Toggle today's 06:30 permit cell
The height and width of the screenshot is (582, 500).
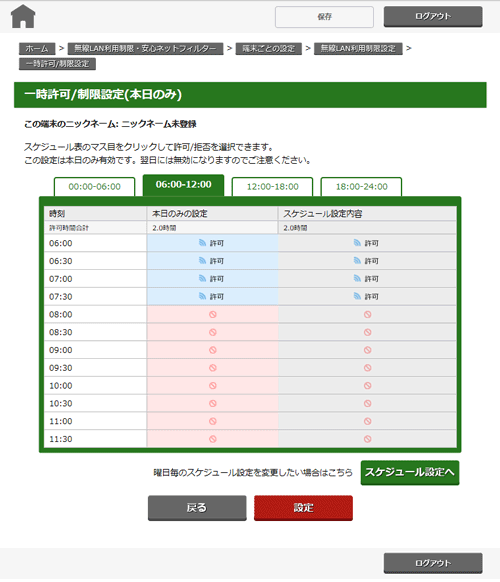point(212,261)
